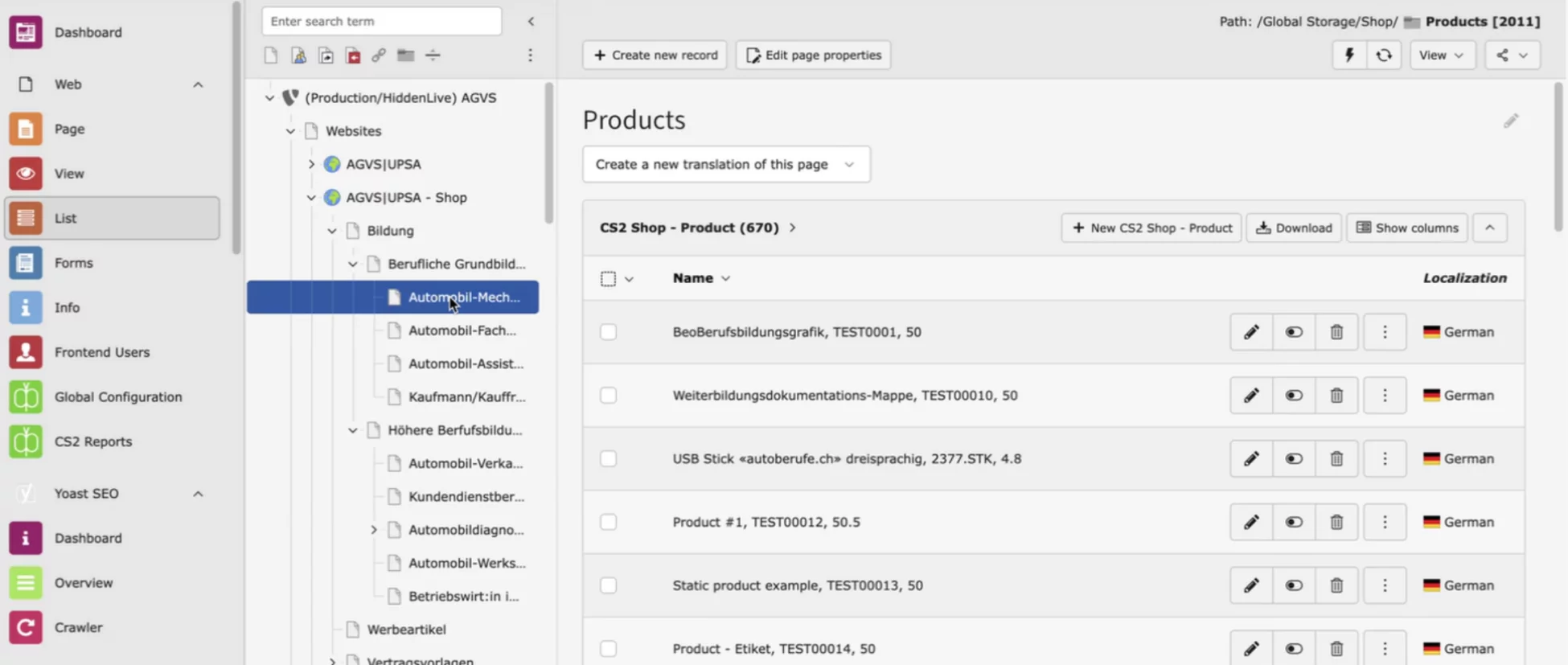Screen dimensions: 1568x665
Task: Edit the BeoBerufsbildungsgrafik record with pencil icon
Action: [x=1251, y=332]
